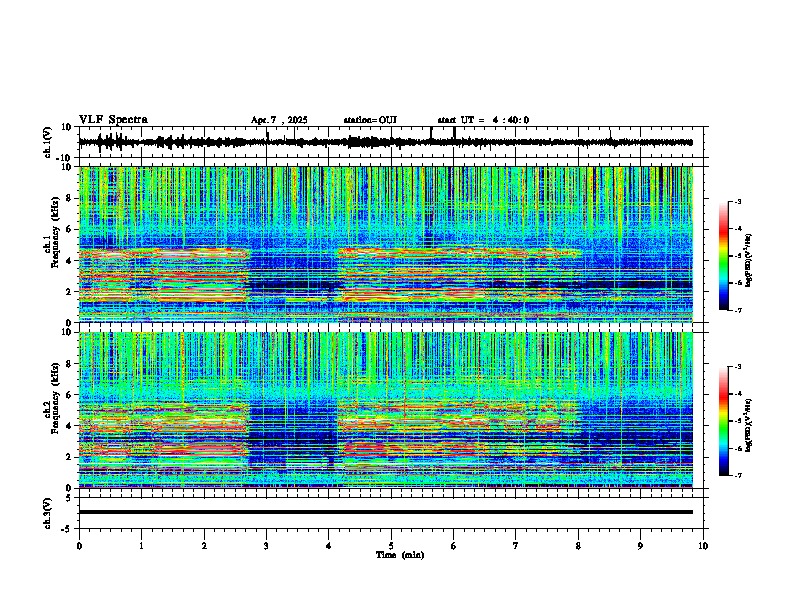Click the time axis tick label "5"
Viewport: 792px width, 612px height.
click(391, 546)
